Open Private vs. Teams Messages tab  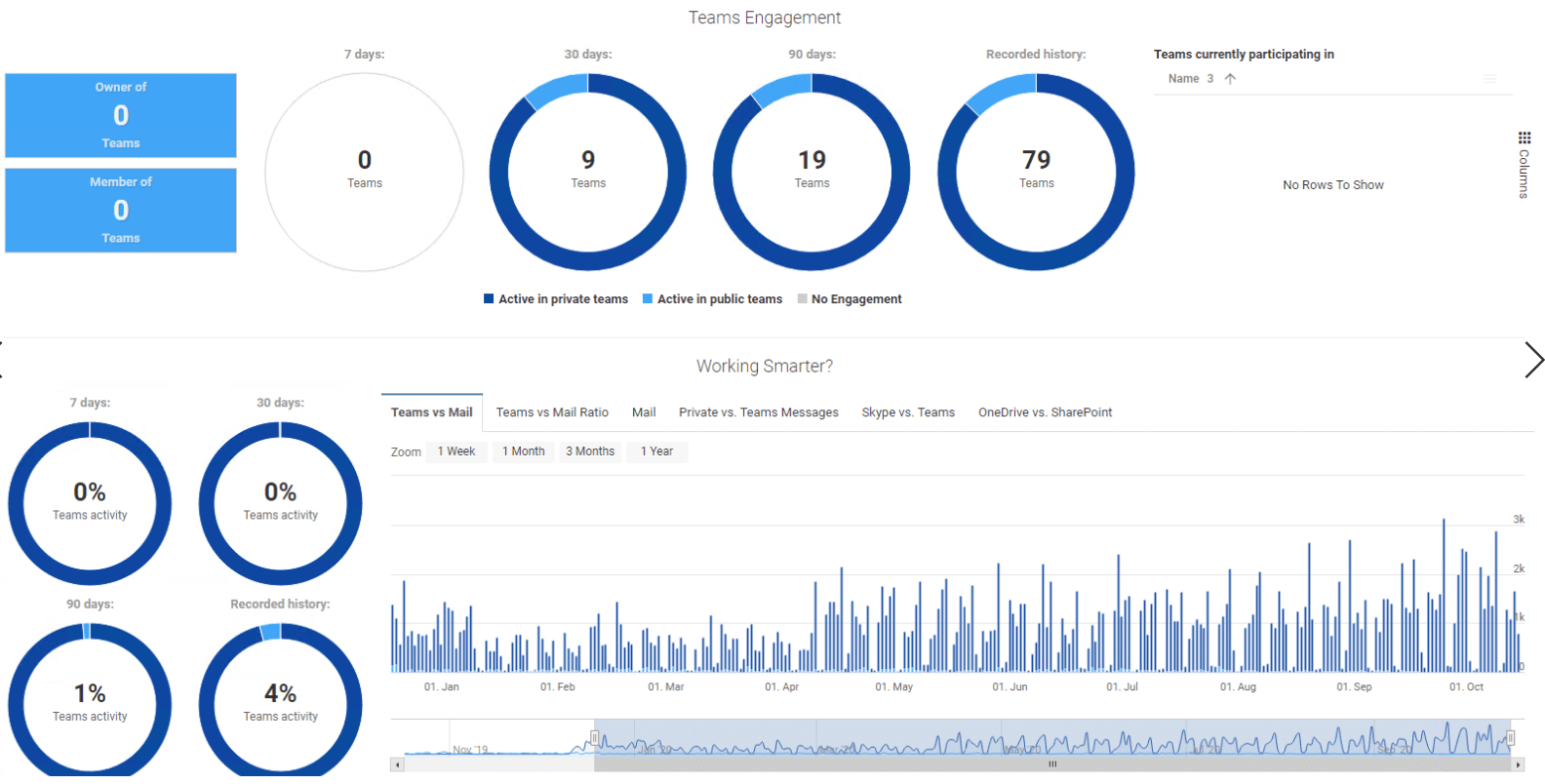[x=758, y=412]
